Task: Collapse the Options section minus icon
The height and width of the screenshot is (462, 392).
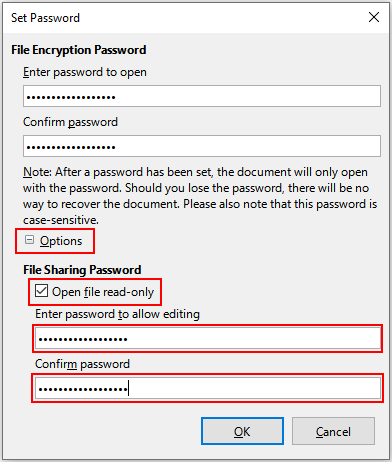Action: (x=30, y=240)
